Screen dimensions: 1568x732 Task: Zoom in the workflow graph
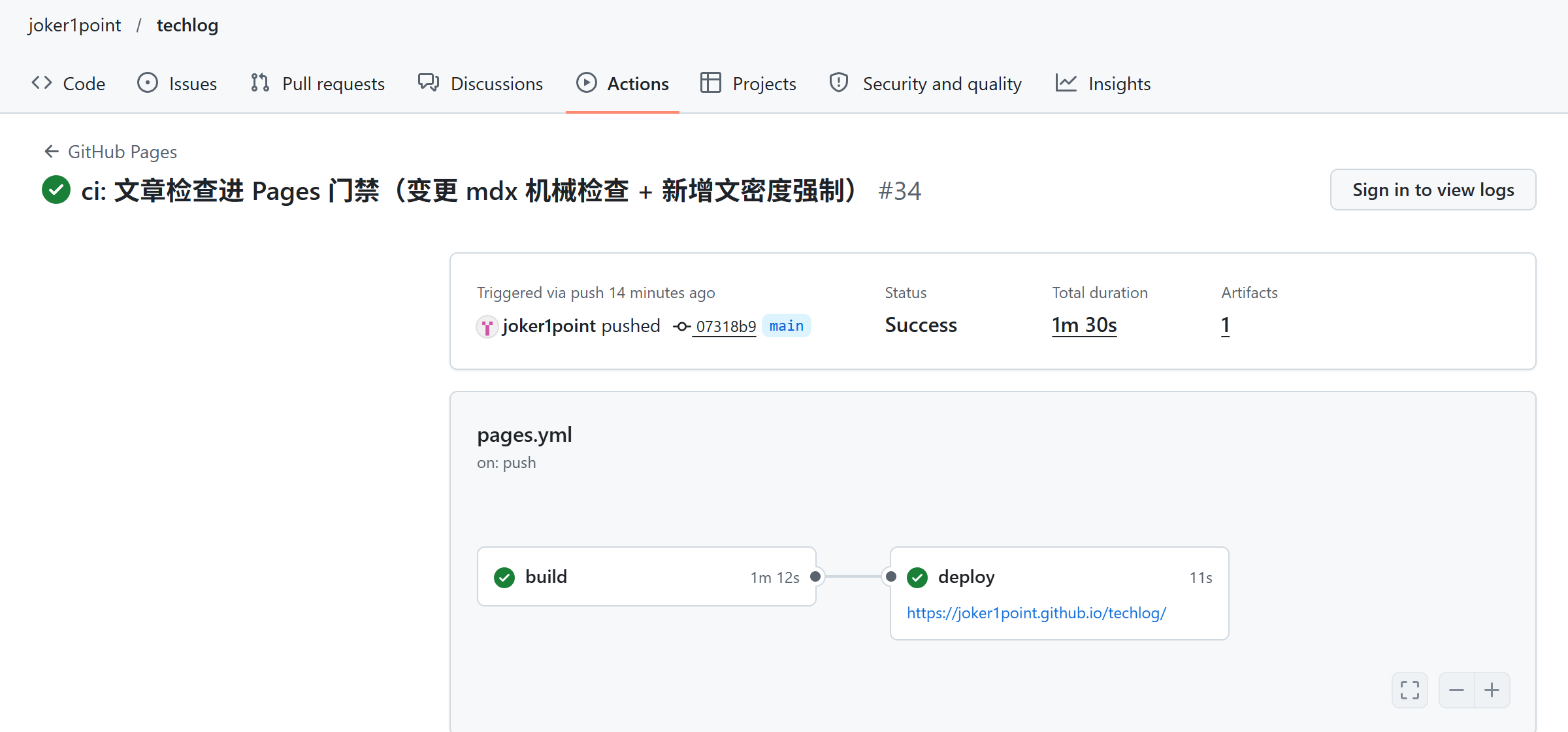point(1492,690)
